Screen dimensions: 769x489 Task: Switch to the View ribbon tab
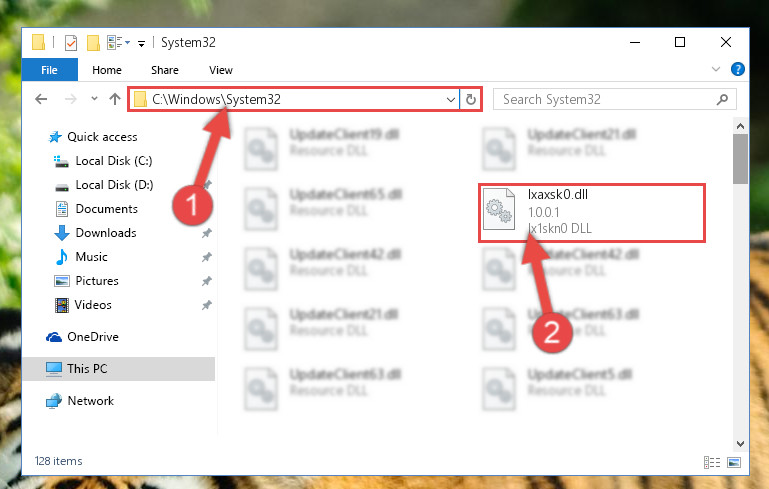221,70
